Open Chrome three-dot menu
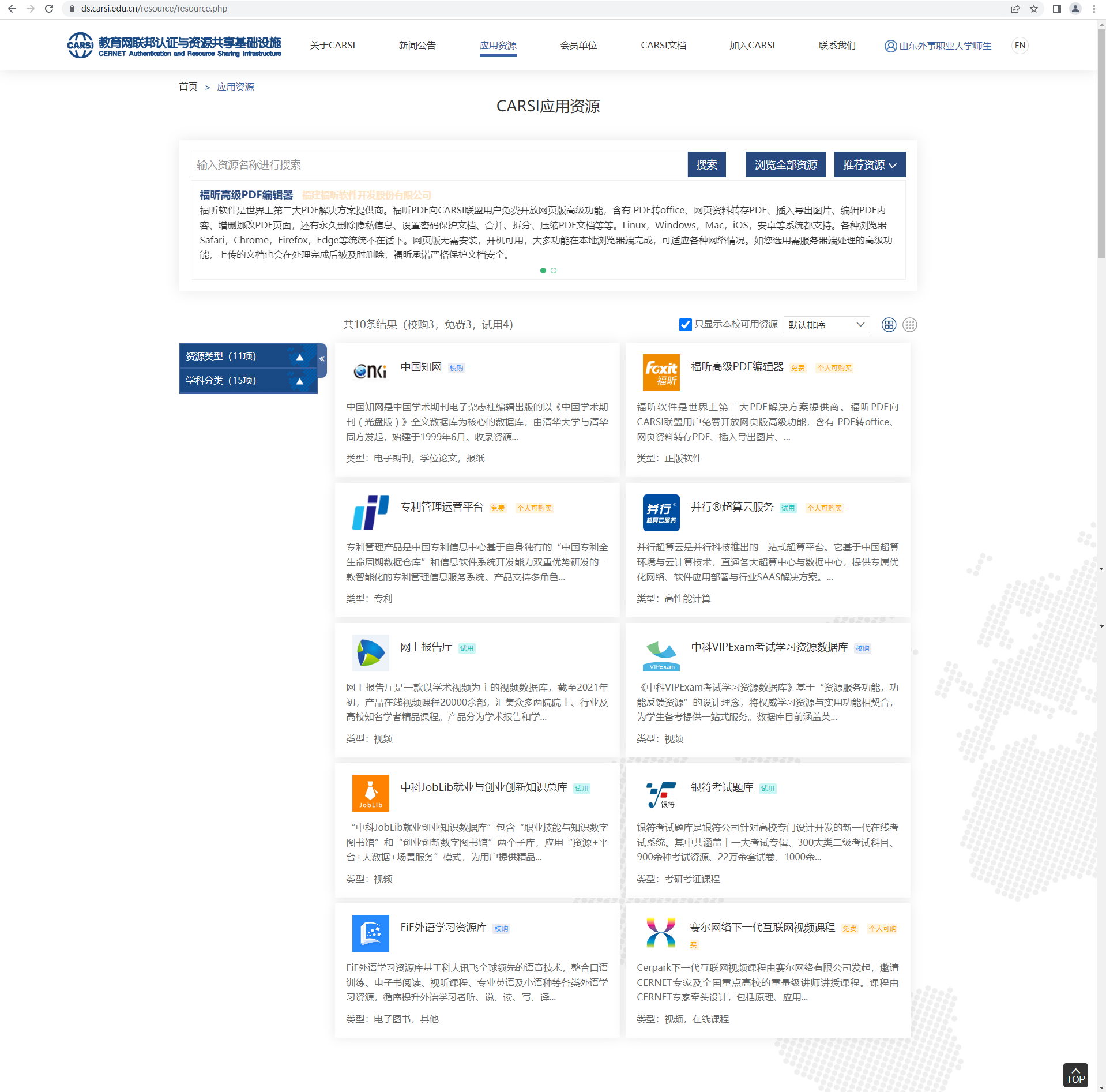 (x=1094, y=9)
